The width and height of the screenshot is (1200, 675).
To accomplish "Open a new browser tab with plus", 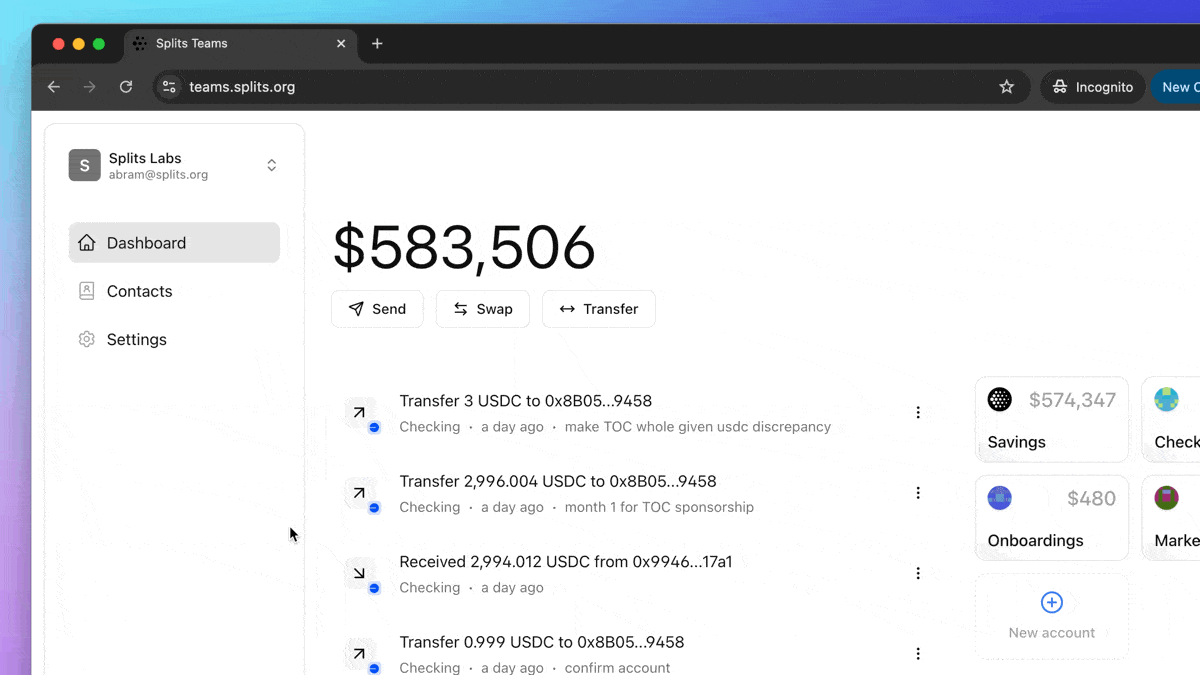I will (377, 44).
